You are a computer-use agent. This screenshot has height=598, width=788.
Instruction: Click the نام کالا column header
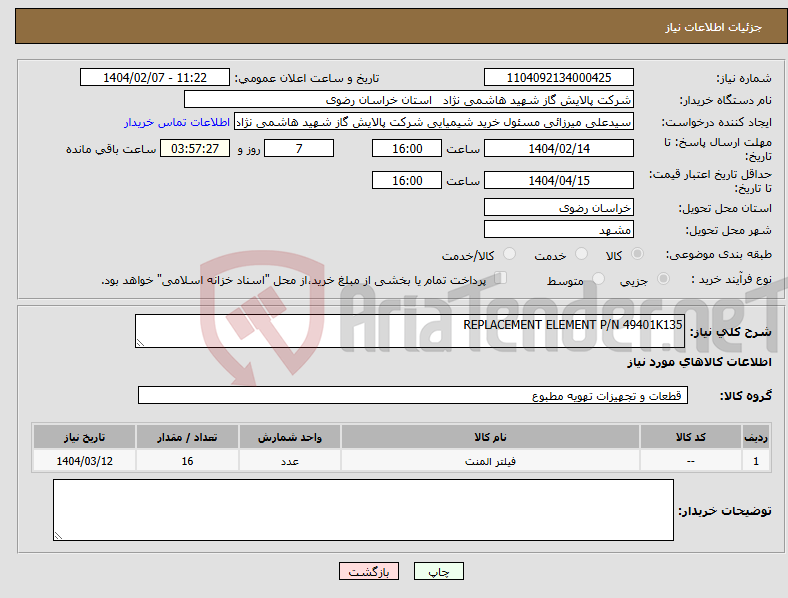click(490, 437)
